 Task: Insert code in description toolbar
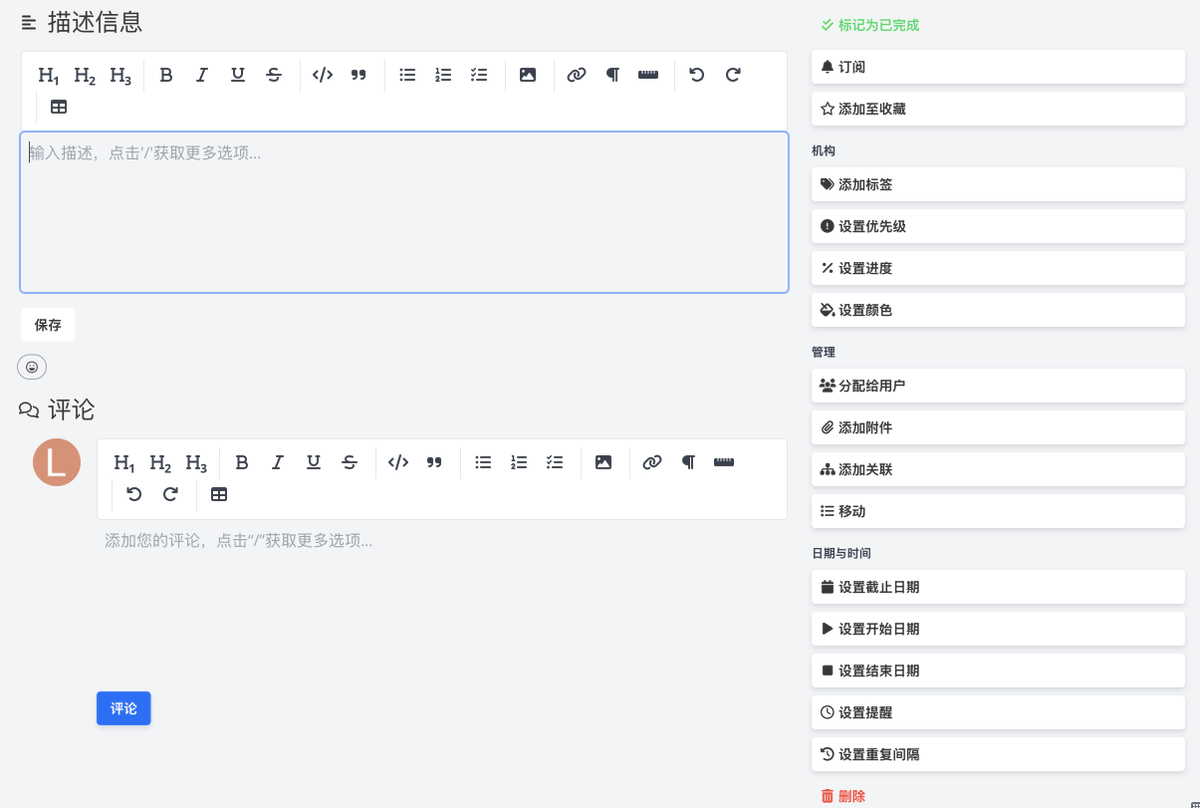click(x=322, y=75)
